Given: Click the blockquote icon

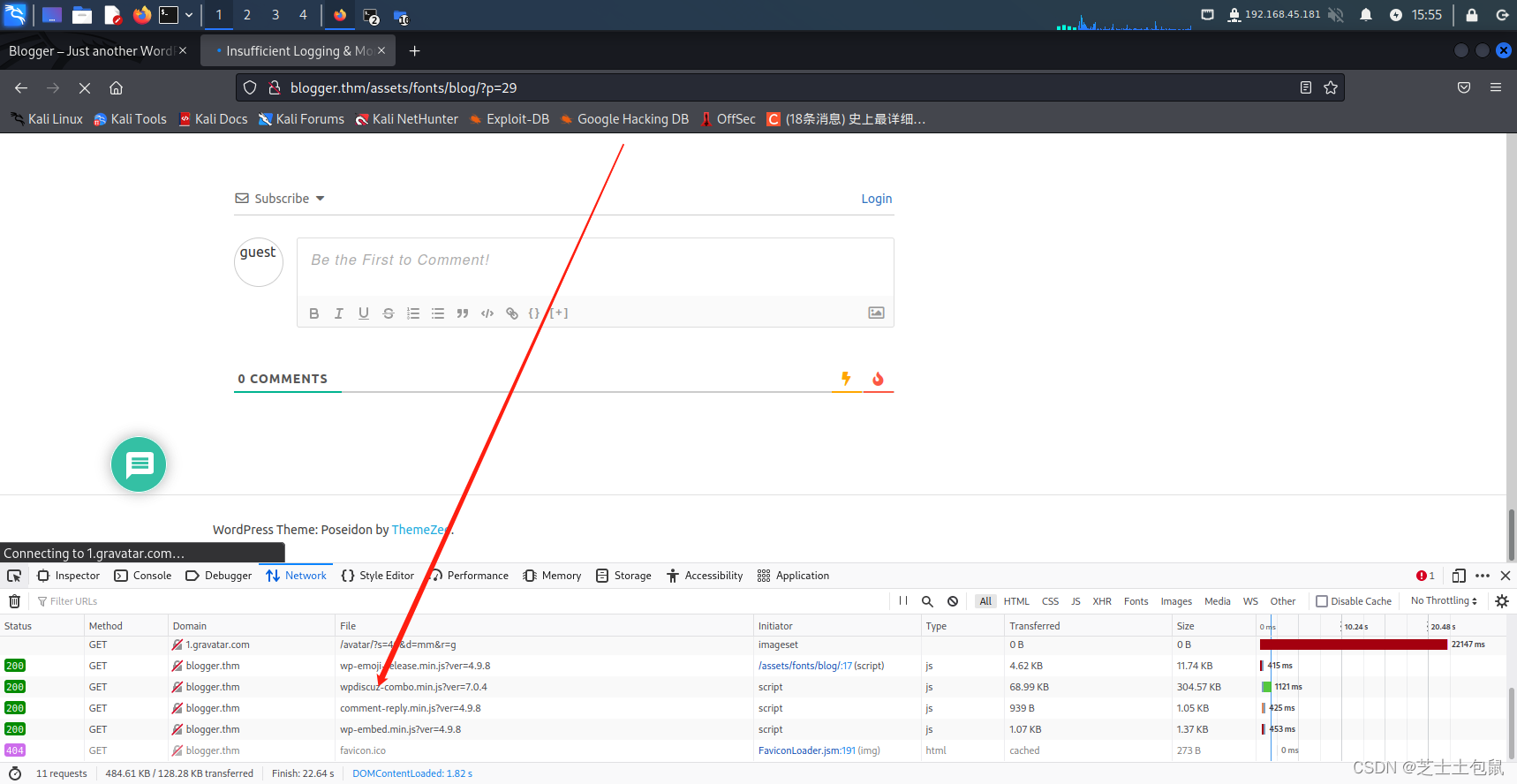Looking at the screenshot, I should tap(462, 313).
